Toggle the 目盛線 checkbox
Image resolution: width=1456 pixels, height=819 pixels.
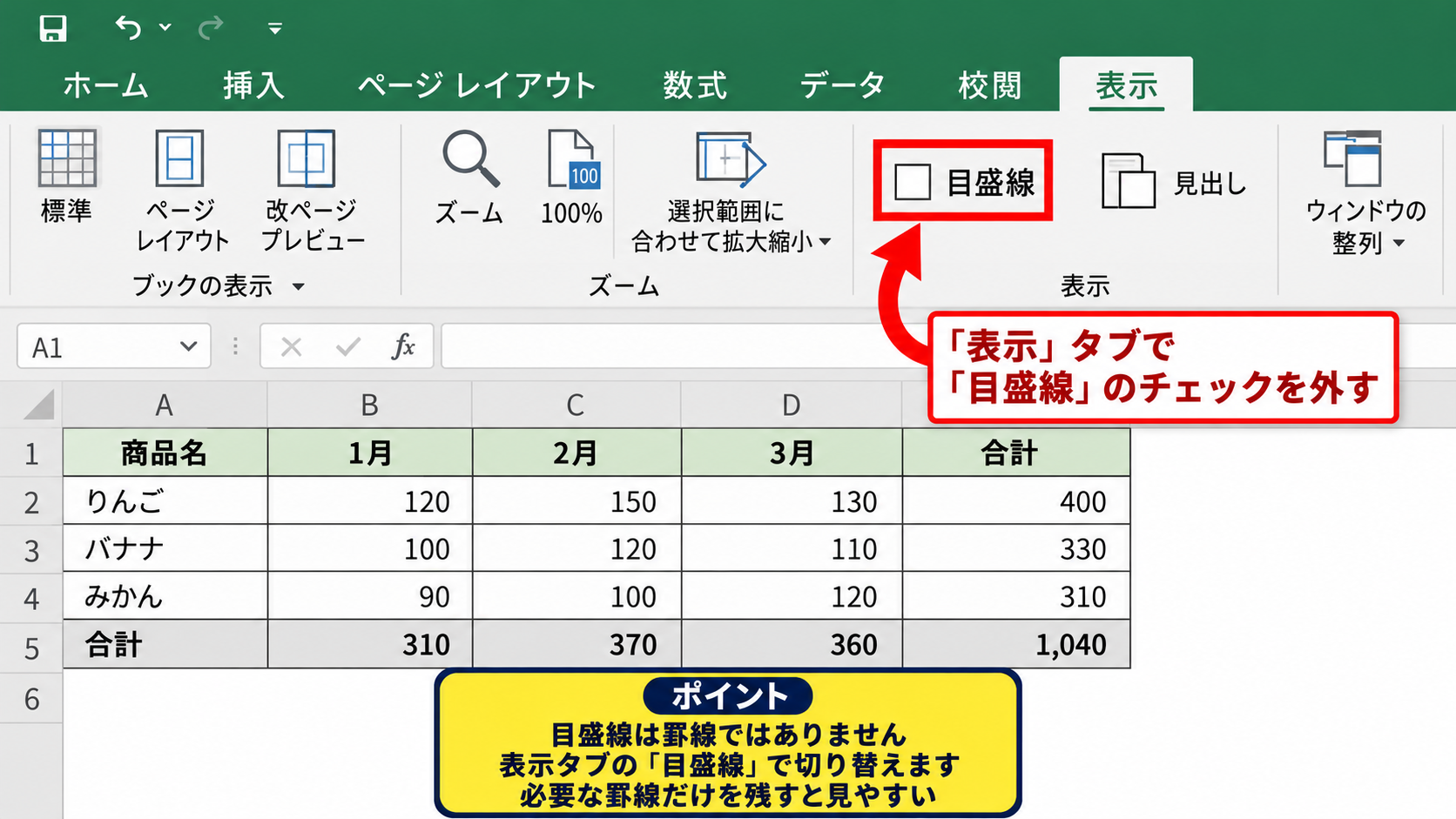point(913,182)
